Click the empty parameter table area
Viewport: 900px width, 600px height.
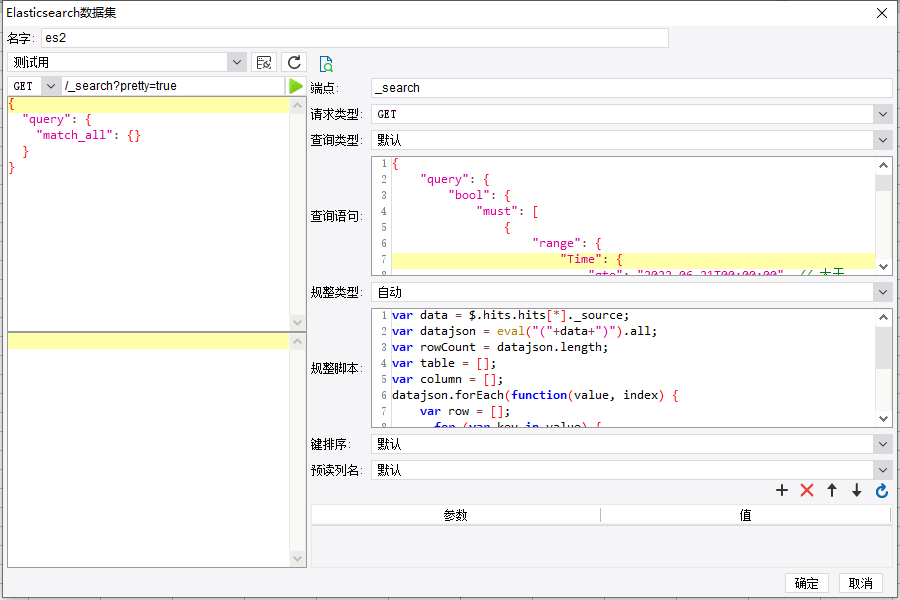(602, 546)
